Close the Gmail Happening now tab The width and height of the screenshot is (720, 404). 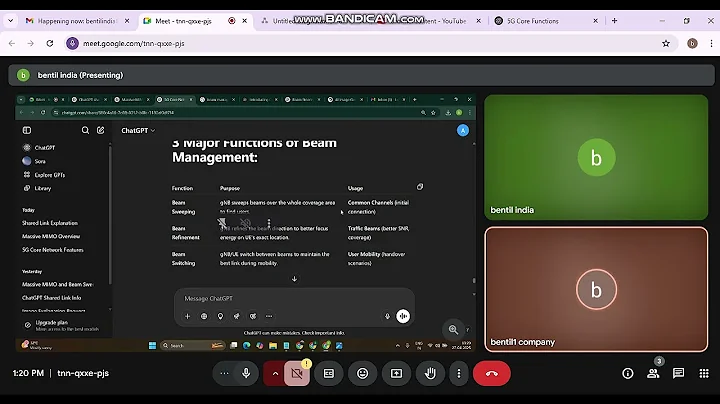127,21
